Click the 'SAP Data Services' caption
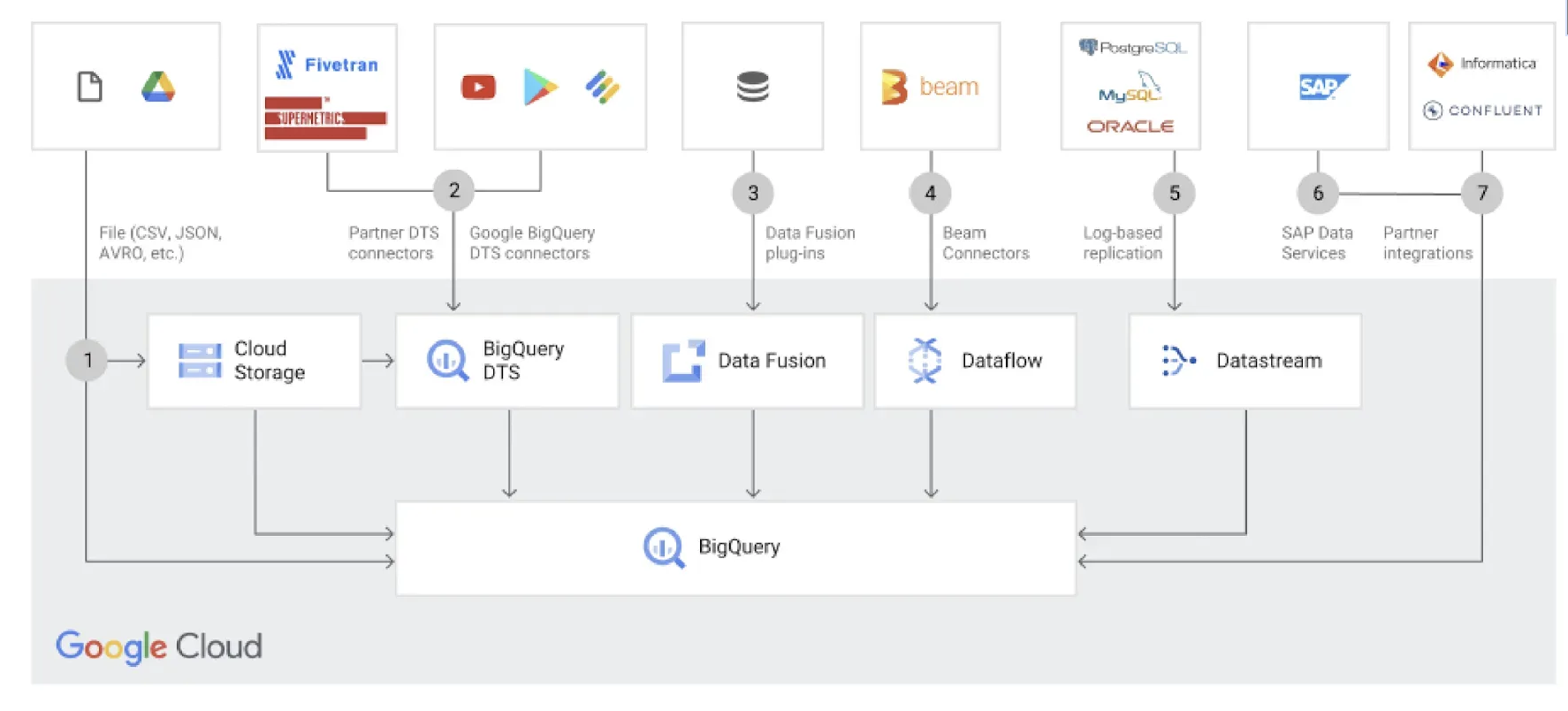Image resolution: width=1568 pixels, height=711 pixels. tap(1317, 243)
